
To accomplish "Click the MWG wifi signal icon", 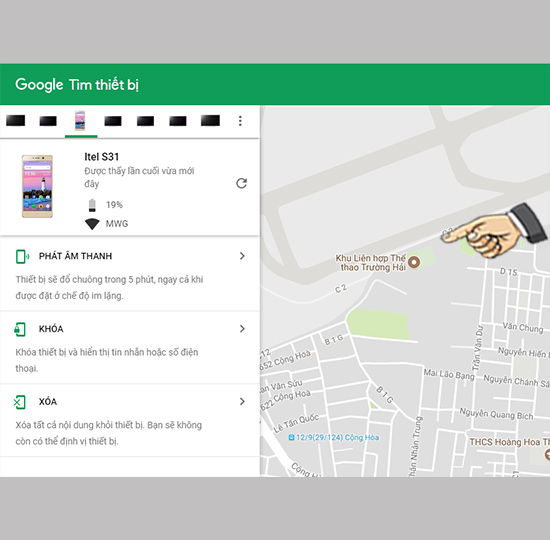I will pos(92,224).
